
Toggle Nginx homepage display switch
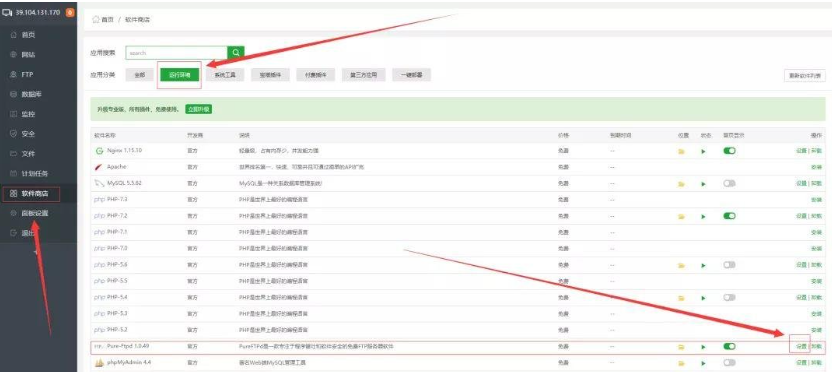click(x=730, y=151)
